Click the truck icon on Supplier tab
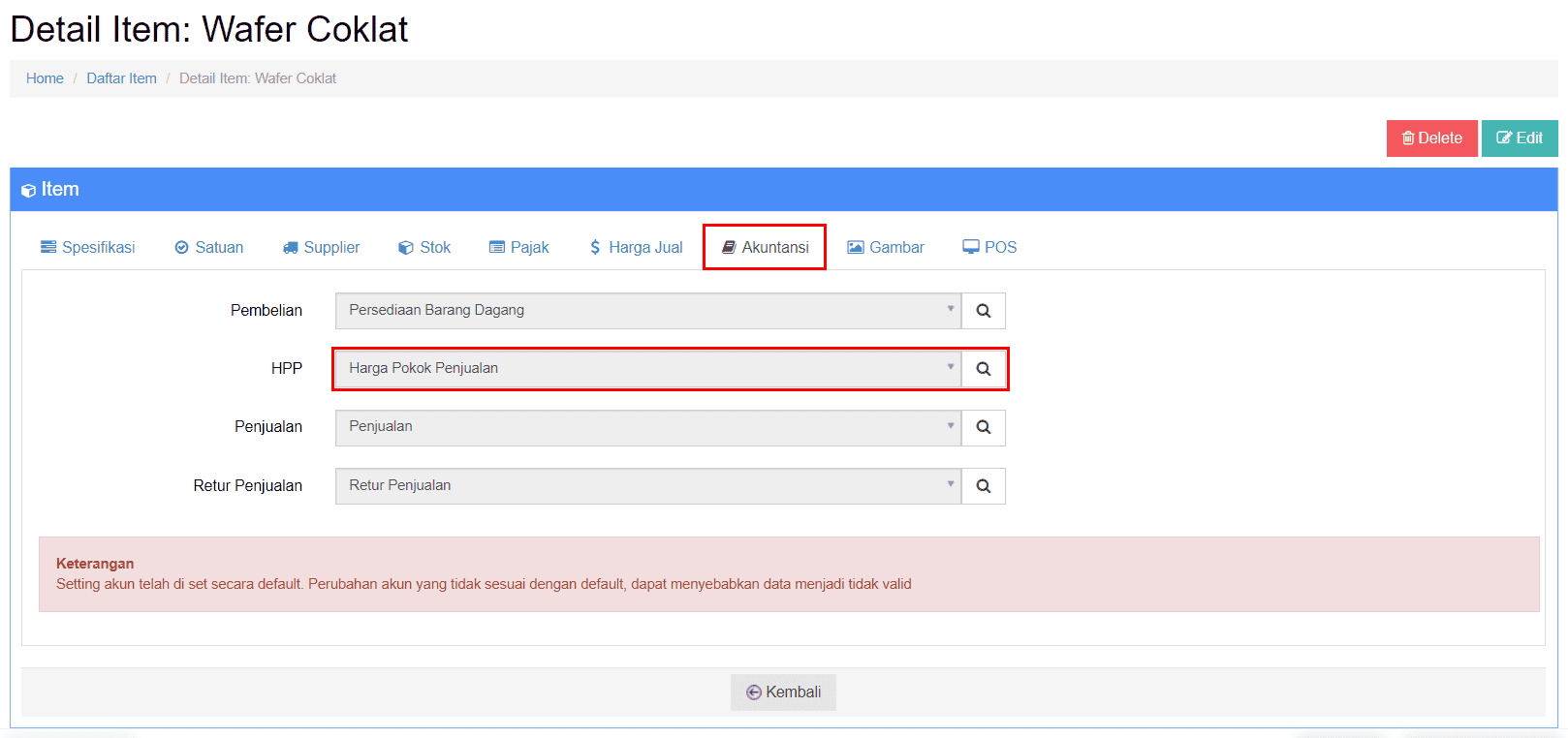 (291, 248)
